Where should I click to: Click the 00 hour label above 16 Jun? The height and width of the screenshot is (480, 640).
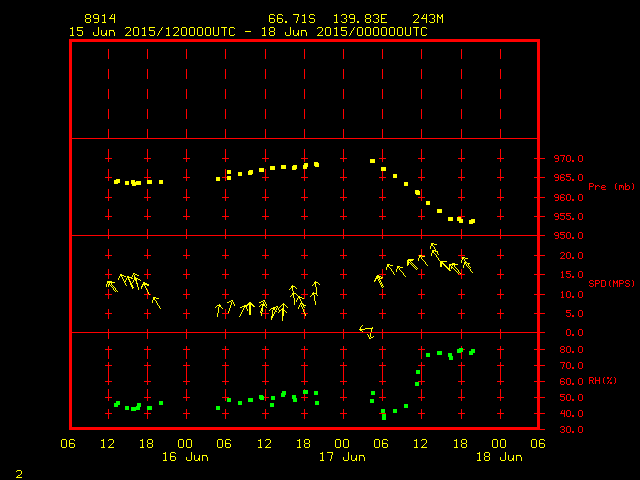tap(185, 444)
